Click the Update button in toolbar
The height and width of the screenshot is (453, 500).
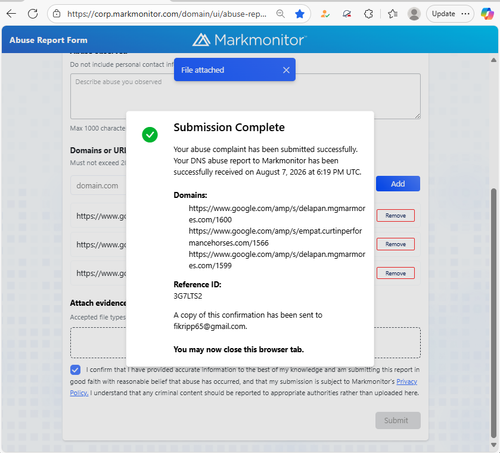click(443, 14)
